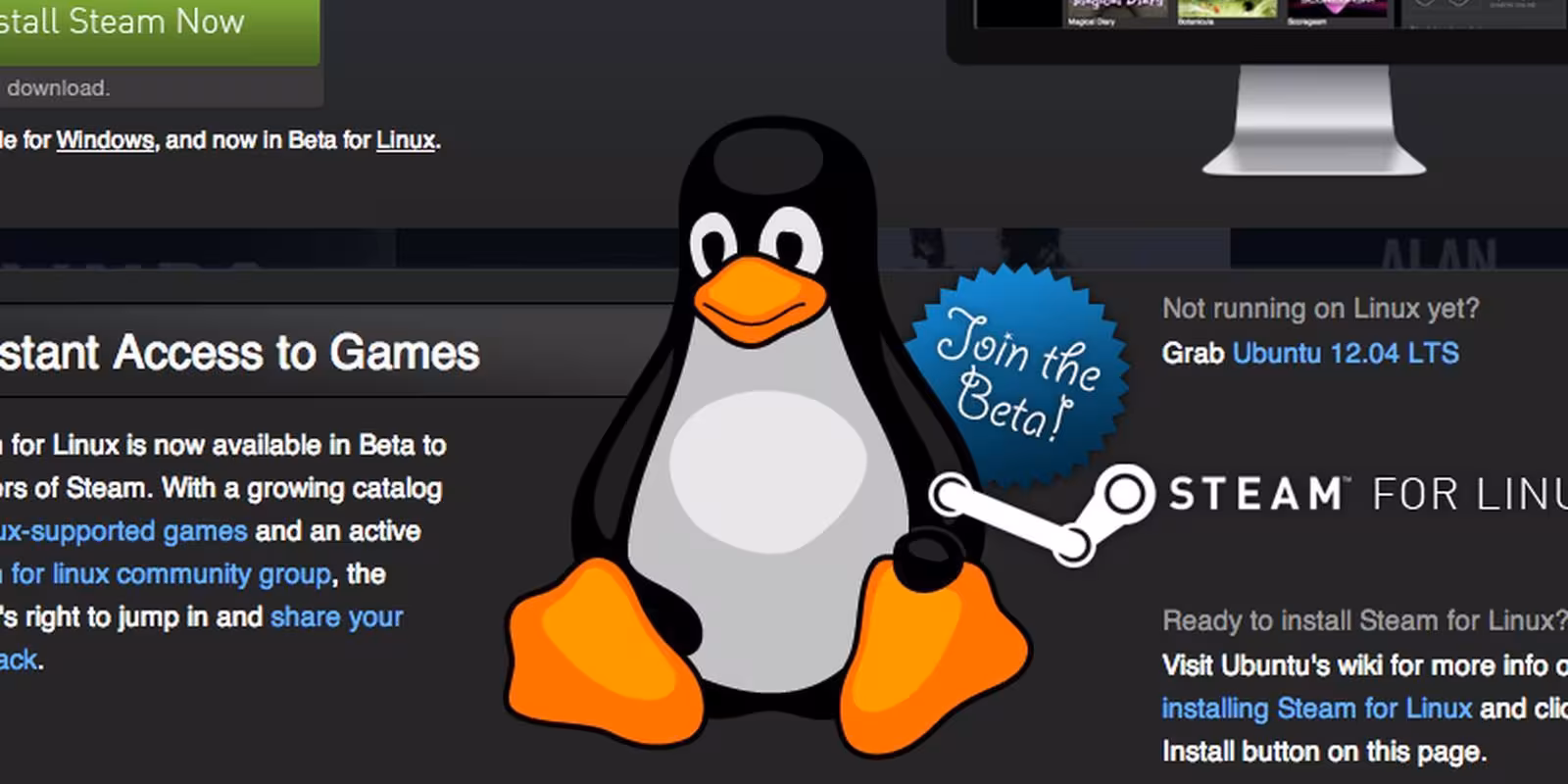This screenshot has height=784, width=1568.
Task: Open the Windows link
Action: click(x=105, y=140)
